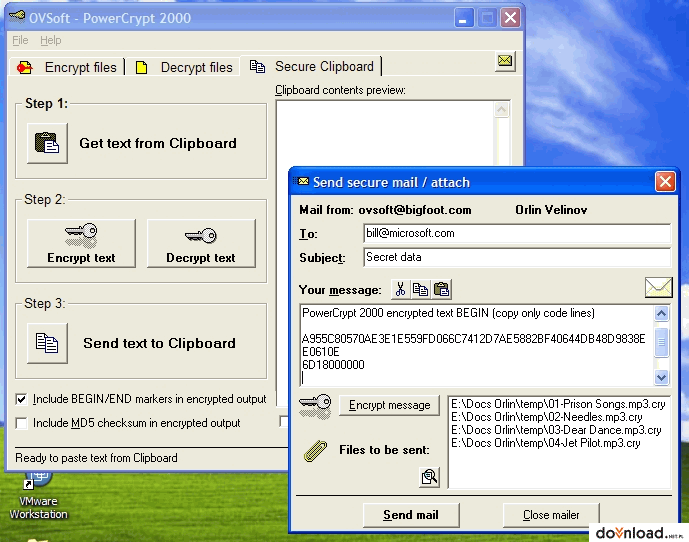Viewport: 689px width, 542px height.
Task: Open mailer via envelope icon in main window
Action: pos(505,61)
